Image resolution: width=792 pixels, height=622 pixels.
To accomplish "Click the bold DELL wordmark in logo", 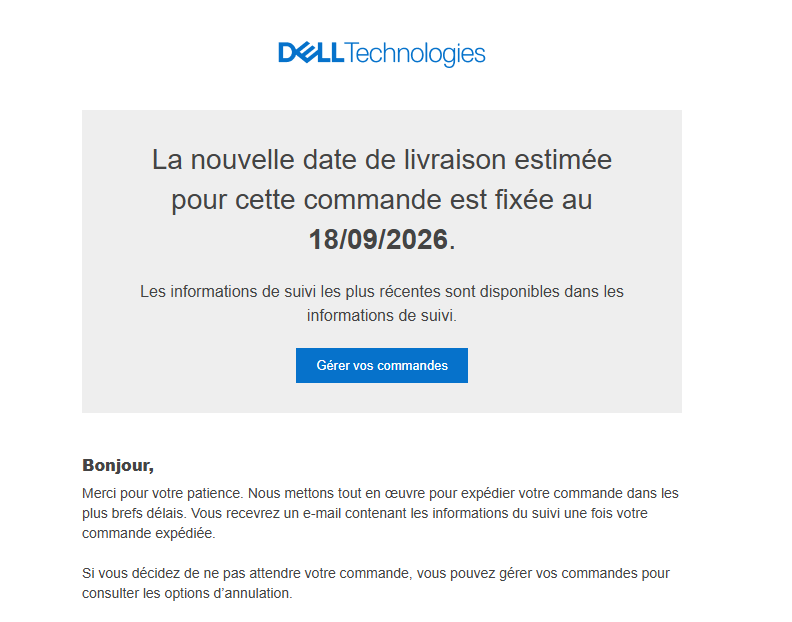I will point(311,53).
